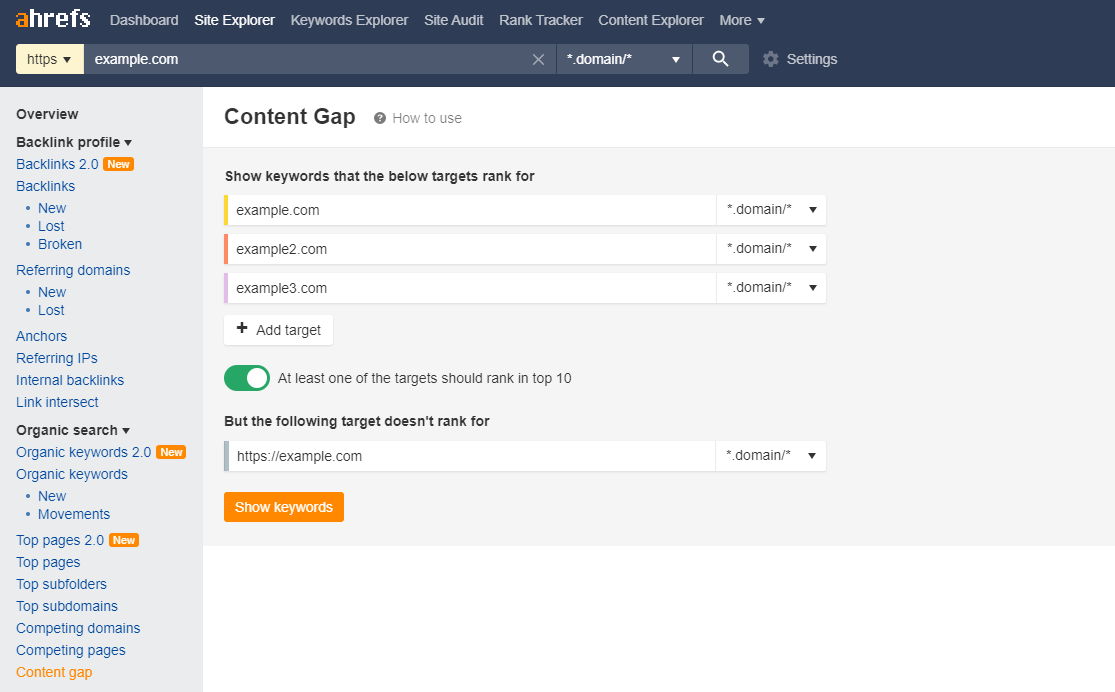Click the How to use help icon
Viewport: 1115px width, 692px height.
point(378,118)
